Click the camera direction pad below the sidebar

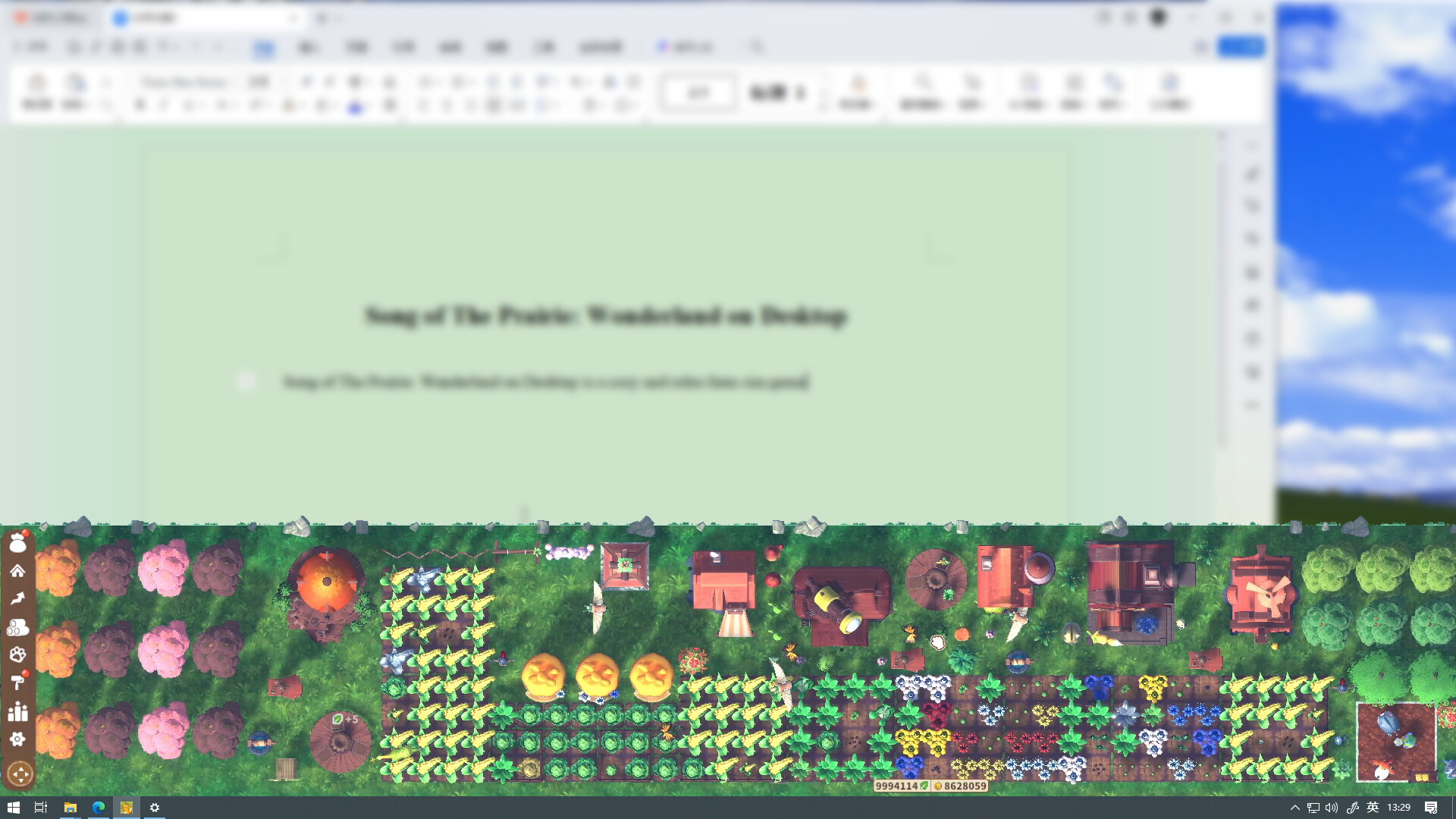click(20, 774)
